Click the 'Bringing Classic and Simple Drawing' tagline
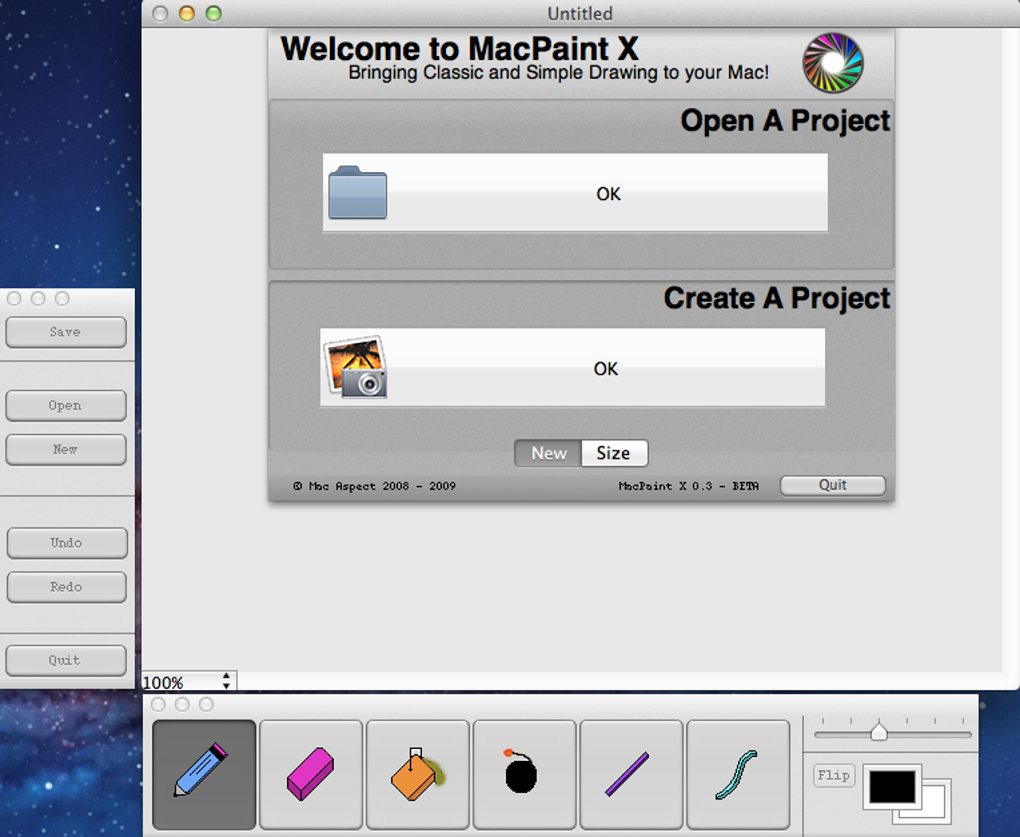This screenshot has width=1020, height=837. point(559,72)
